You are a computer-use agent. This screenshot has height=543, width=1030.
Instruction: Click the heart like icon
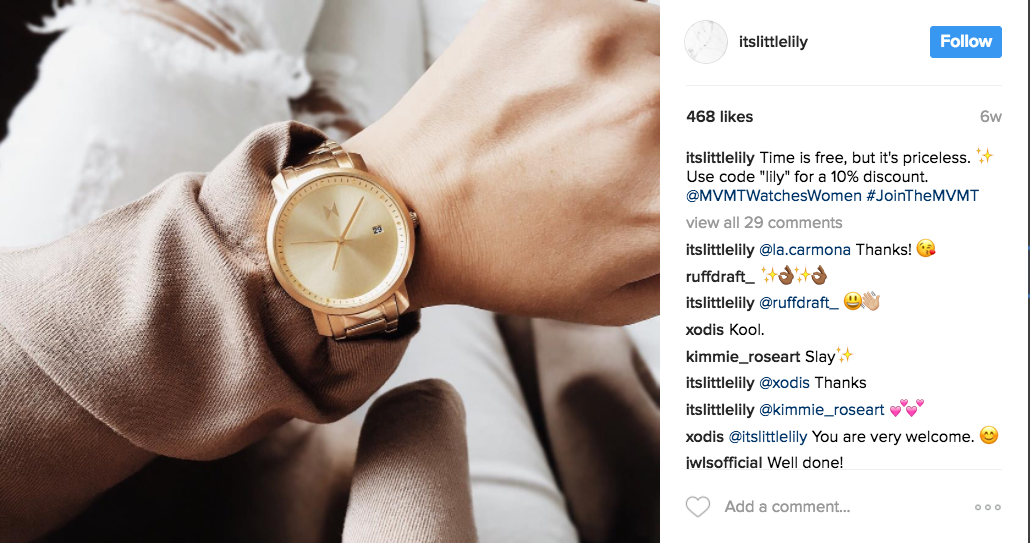(698, 507)
